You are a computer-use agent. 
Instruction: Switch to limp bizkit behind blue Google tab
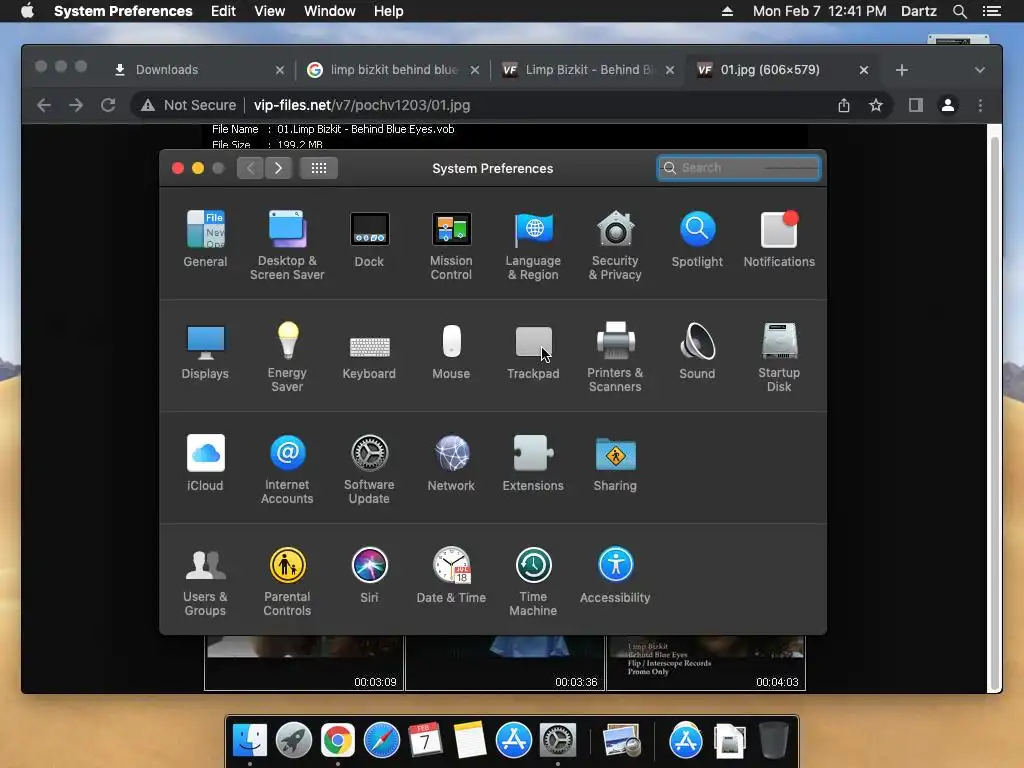click(394, 70)
